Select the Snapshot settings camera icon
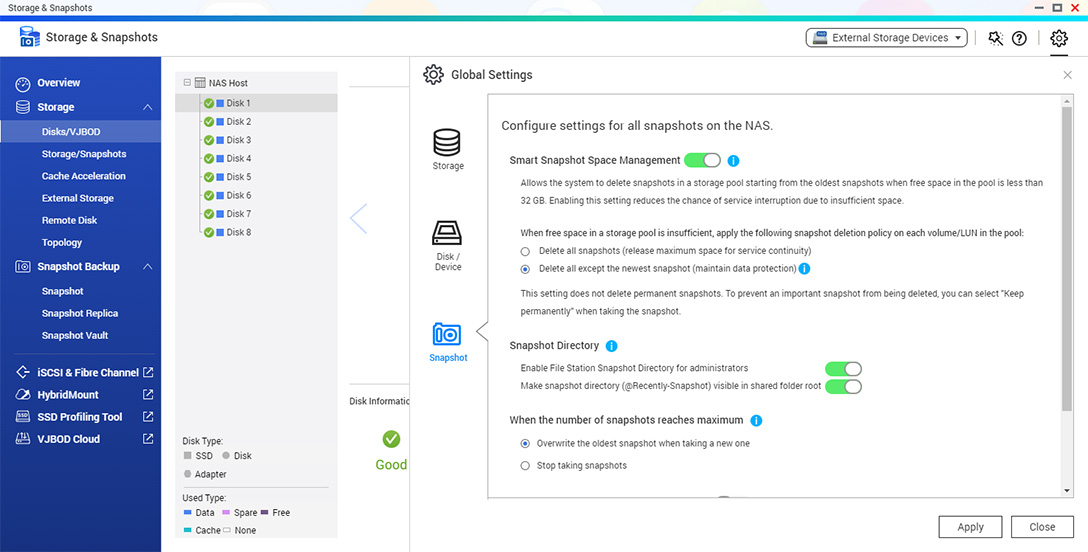 coord(447,335)
